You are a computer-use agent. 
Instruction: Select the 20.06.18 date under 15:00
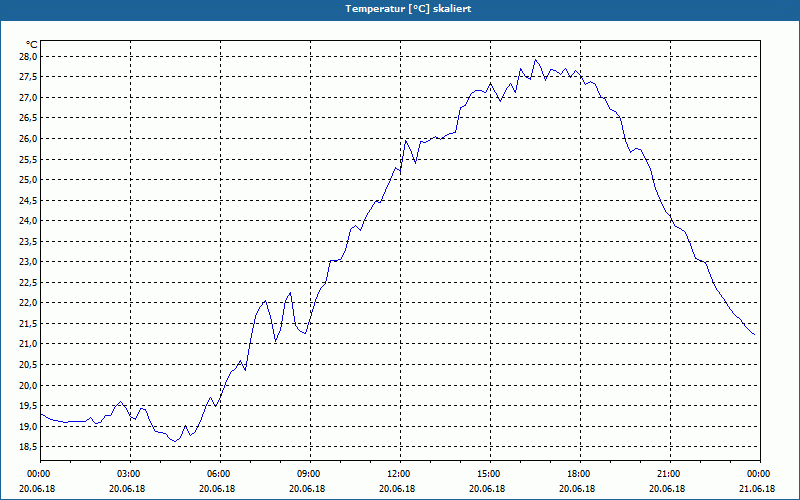487,489
